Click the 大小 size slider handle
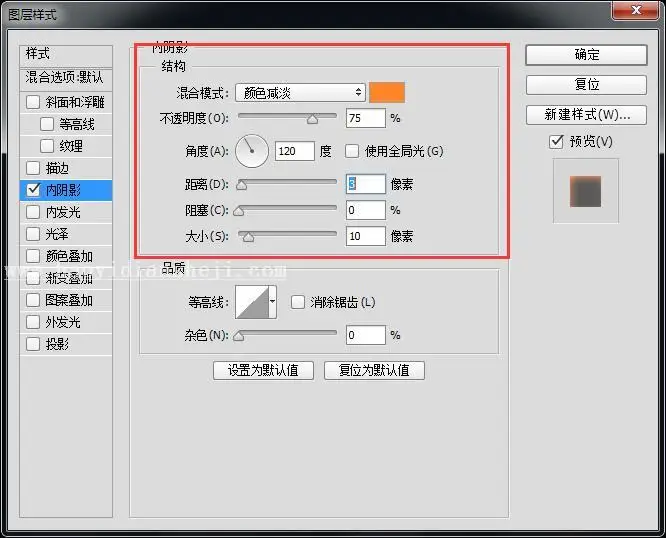This screenshot has width=666, height=538. (x=248, y=237)
